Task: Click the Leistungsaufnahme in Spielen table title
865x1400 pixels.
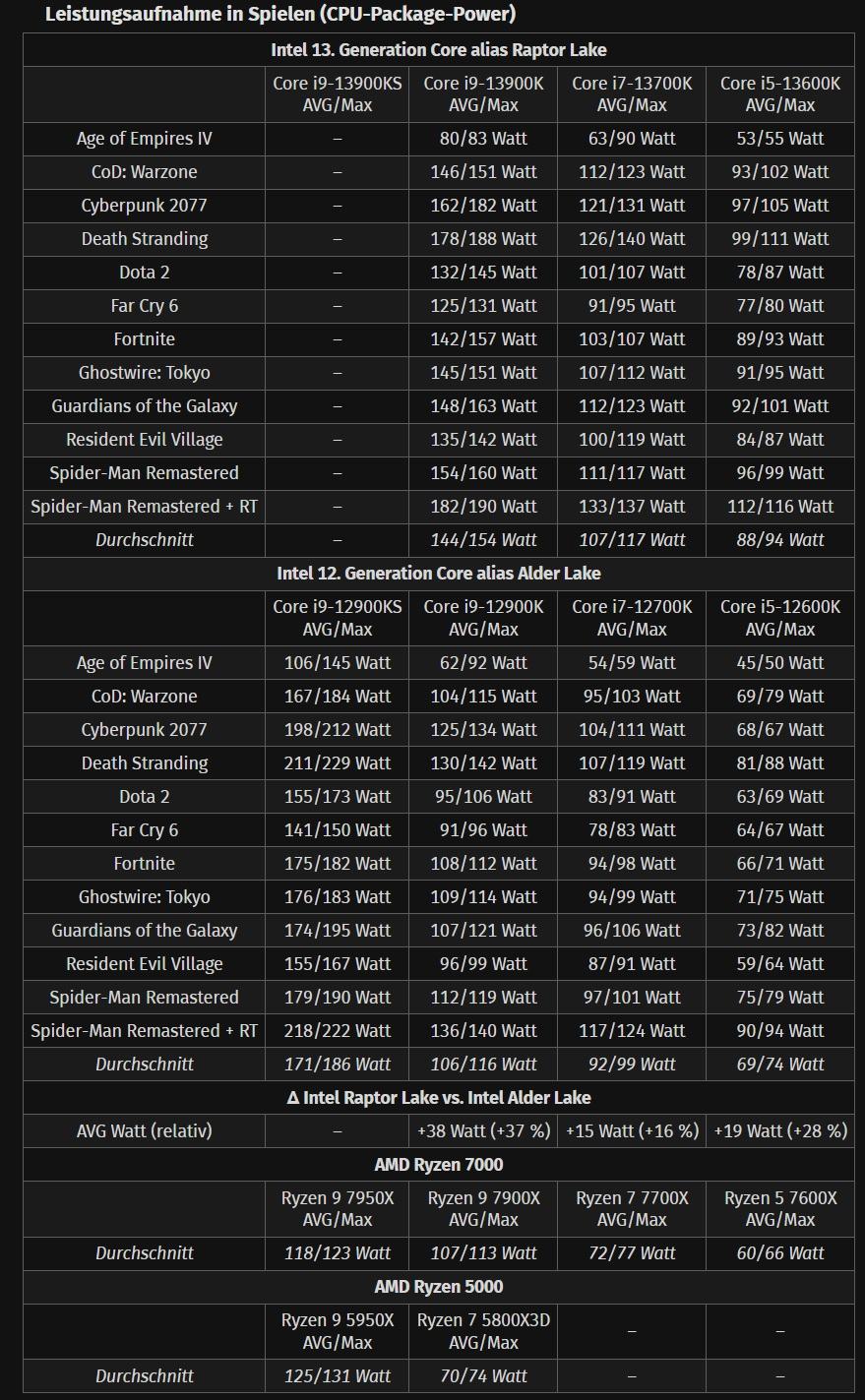Action: (x=280, y=14)
